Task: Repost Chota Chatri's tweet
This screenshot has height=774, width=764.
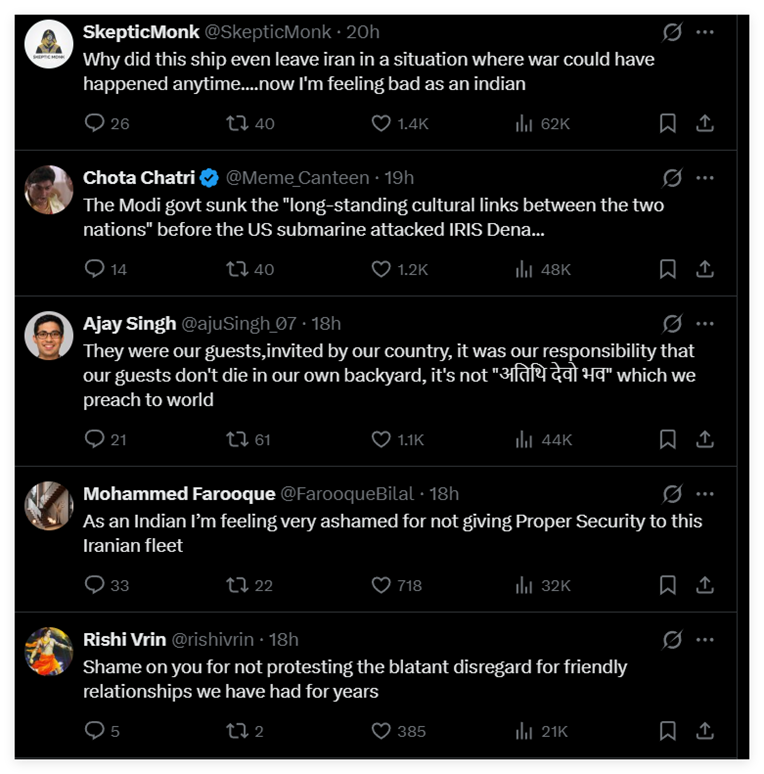Action: pos(238,269)
